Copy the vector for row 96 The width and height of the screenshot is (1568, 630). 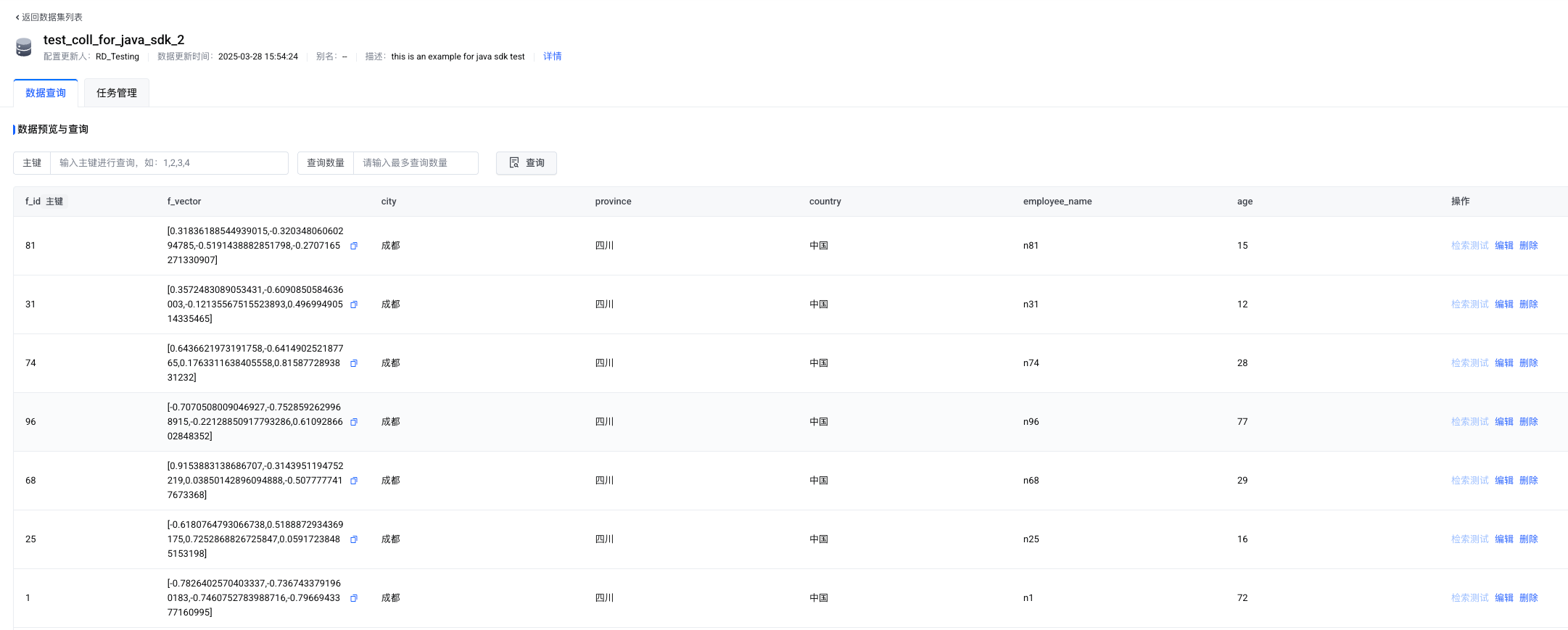pos(354,422)
